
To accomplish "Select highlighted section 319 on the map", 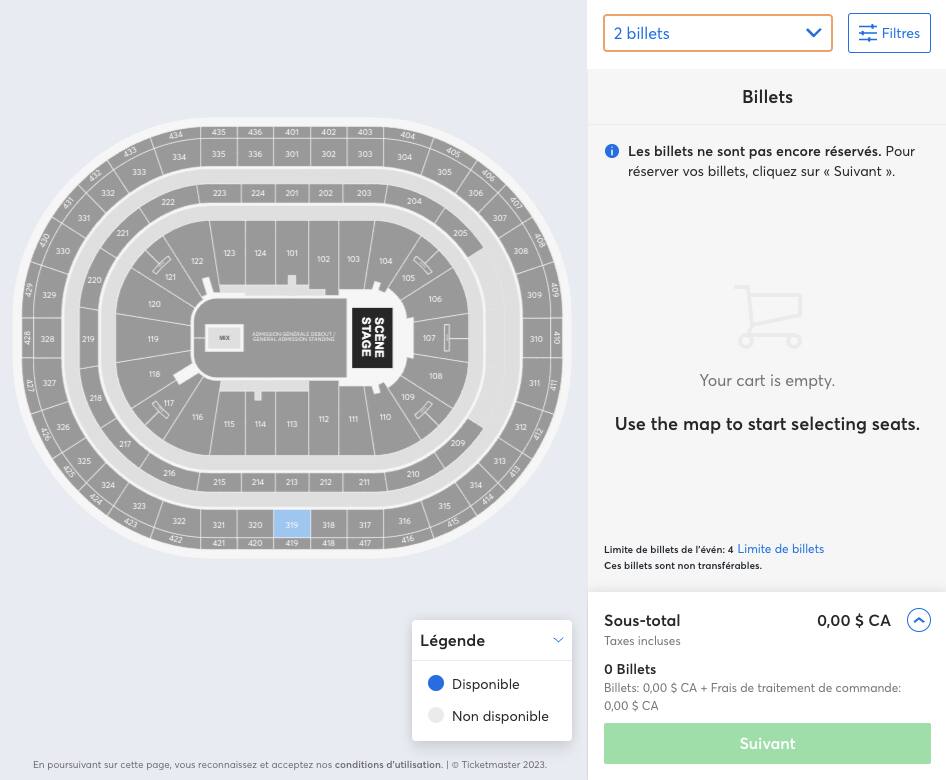I will click(292, 524).
